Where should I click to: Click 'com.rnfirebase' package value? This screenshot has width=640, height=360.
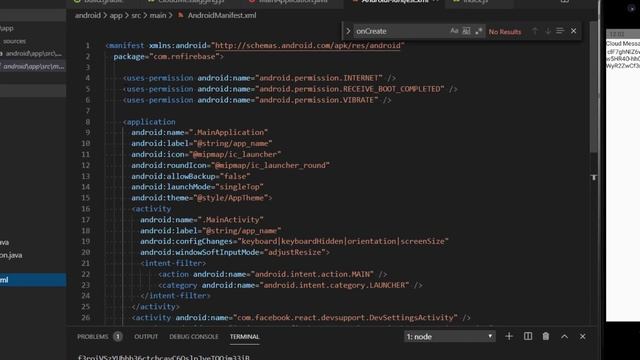(184, 56)
